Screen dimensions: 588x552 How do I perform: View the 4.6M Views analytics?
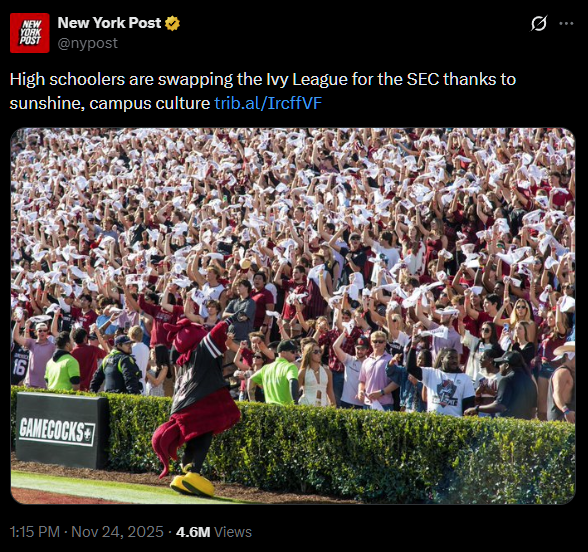214,532
